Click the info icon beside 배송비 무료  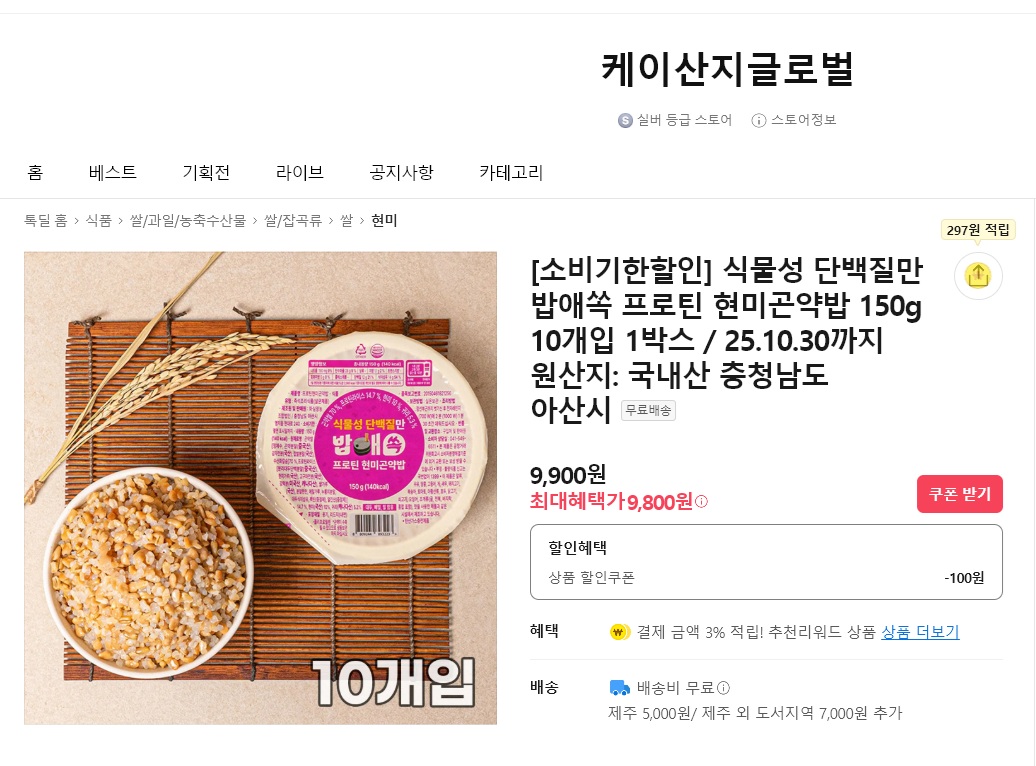(723, 688)
